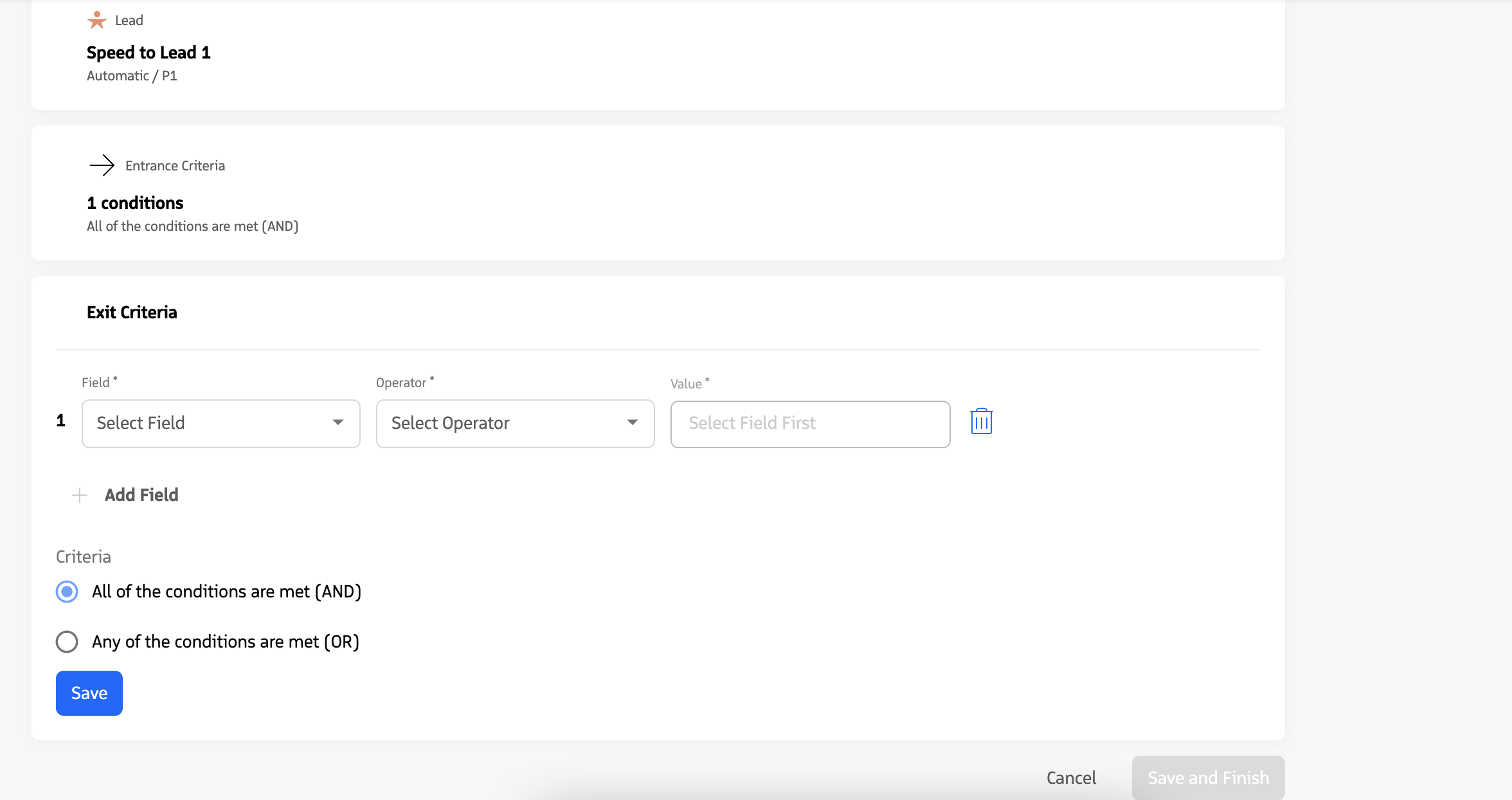Click the Speed to Lead 1 title
This screenshot has height=800, width=1512.
click(x=148, y=53)
